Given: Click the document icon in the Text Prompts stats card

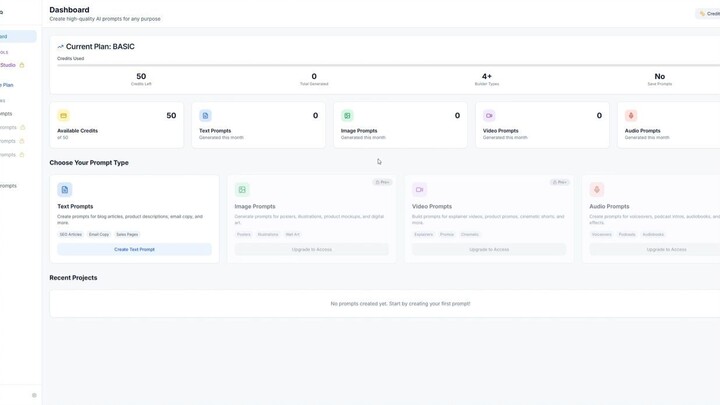Looking at the screenshot, I should tap(205, 116).
